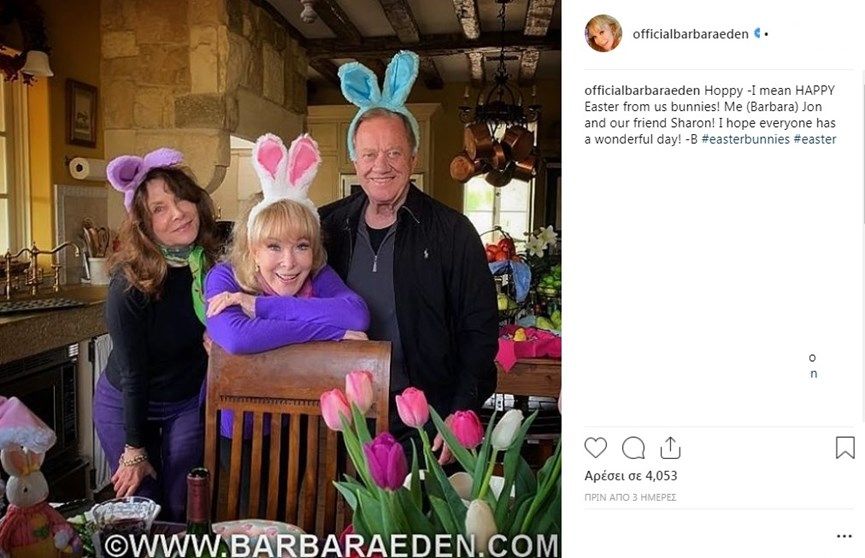
Task: Click WWW.BARBARAEDEN.COM watermark on photo
Action: 332,545
